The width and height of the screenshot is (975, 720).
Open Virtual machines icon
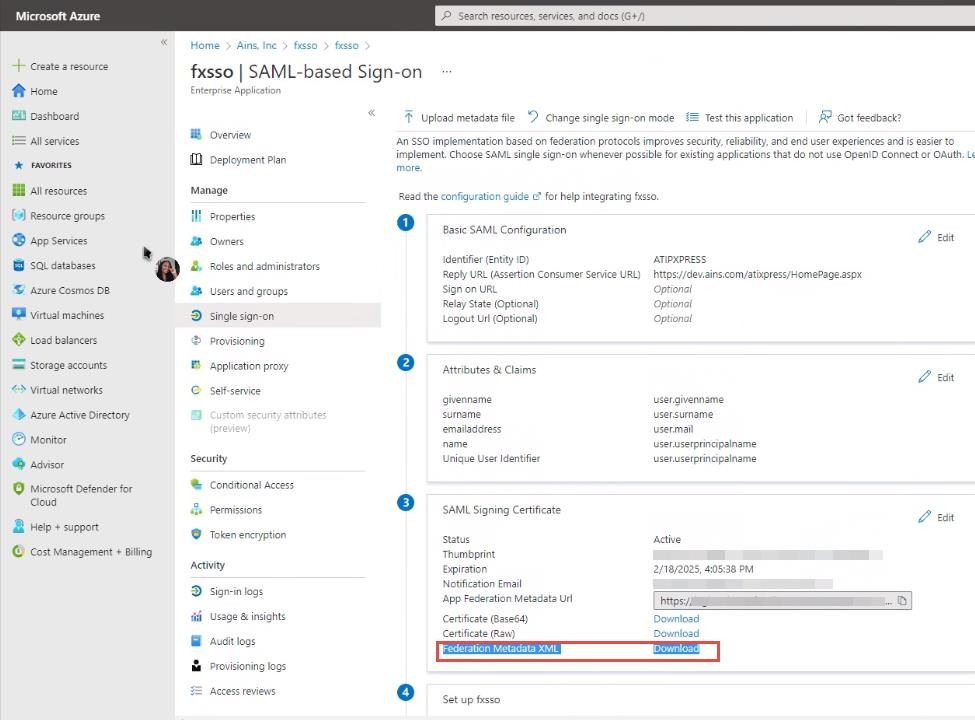(x=19, y=315)
